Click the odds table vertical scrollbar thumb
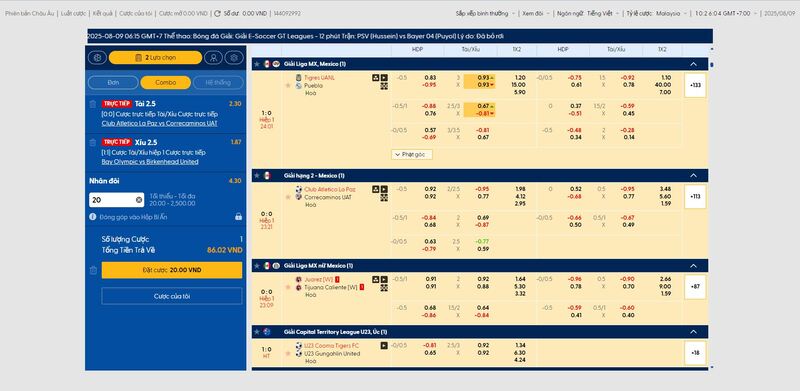800x391 pixels. click(x=712, y=65)
